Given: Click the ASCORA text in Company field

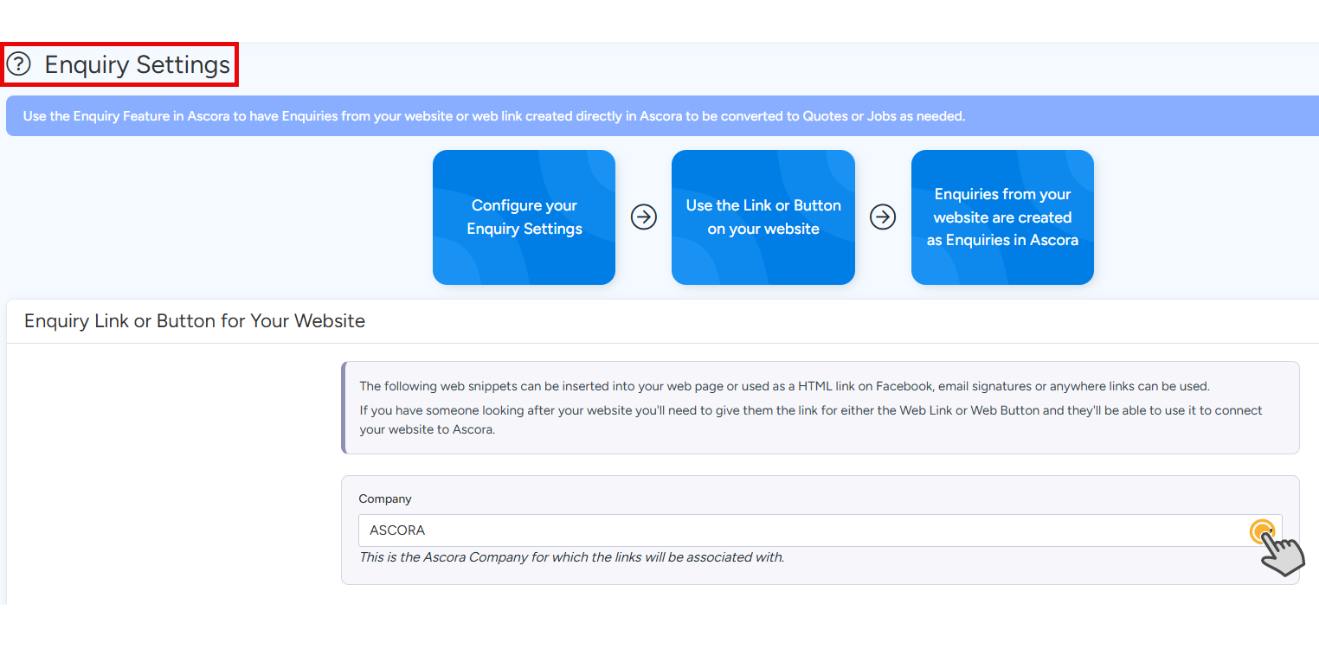Looking at the screenshot, I should pos(397,530).
